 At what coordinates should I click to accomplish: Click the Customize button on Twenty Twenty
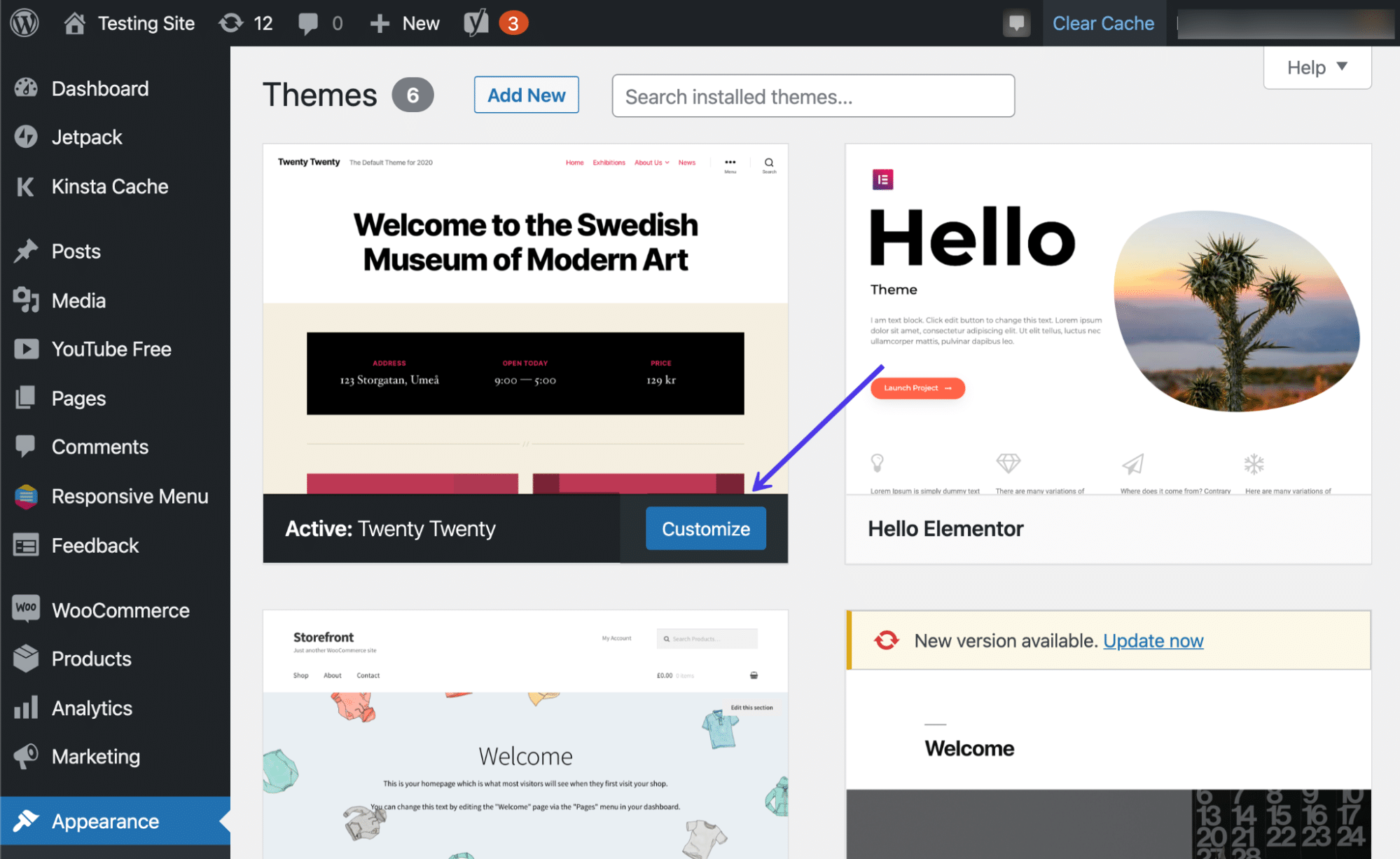pyautogui.click(x=703, y=527)
